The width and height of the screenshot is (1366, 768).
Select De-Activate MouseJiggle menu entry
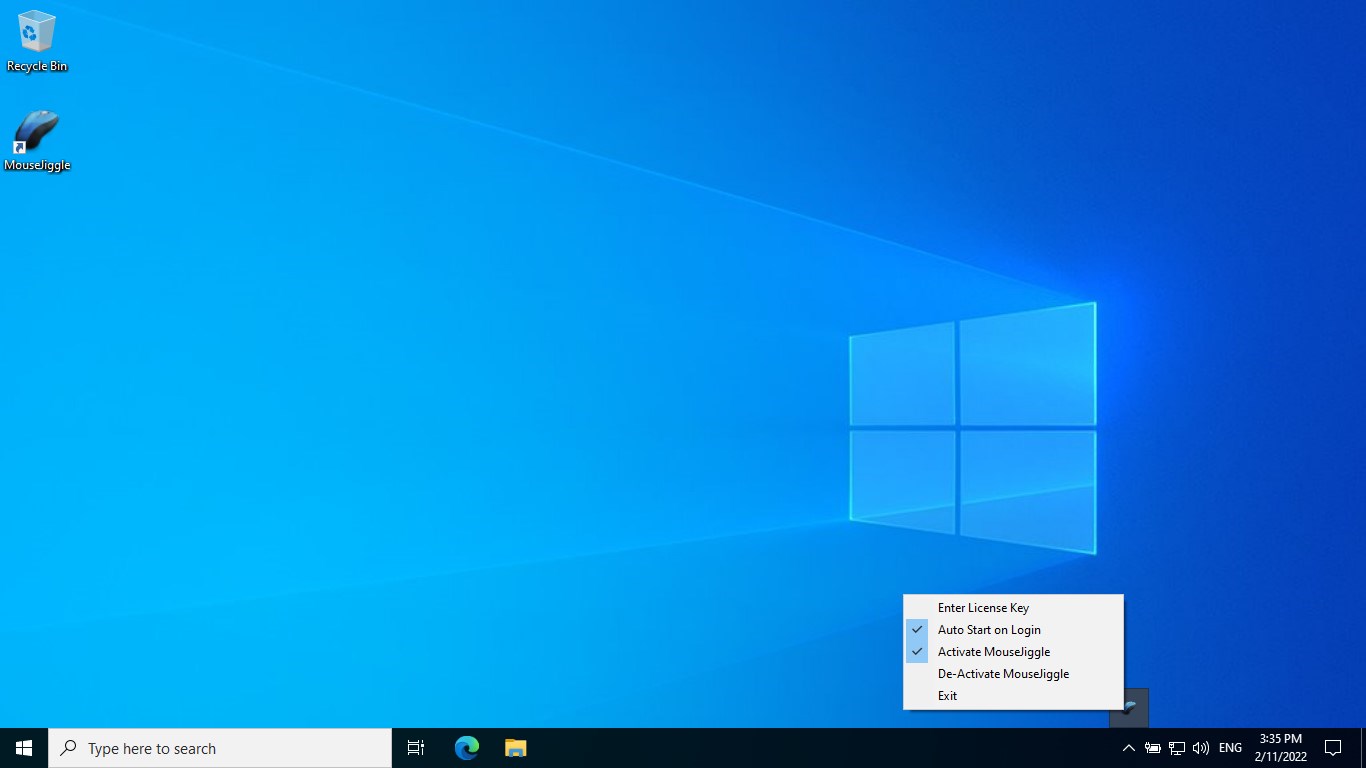(1013, 674)
